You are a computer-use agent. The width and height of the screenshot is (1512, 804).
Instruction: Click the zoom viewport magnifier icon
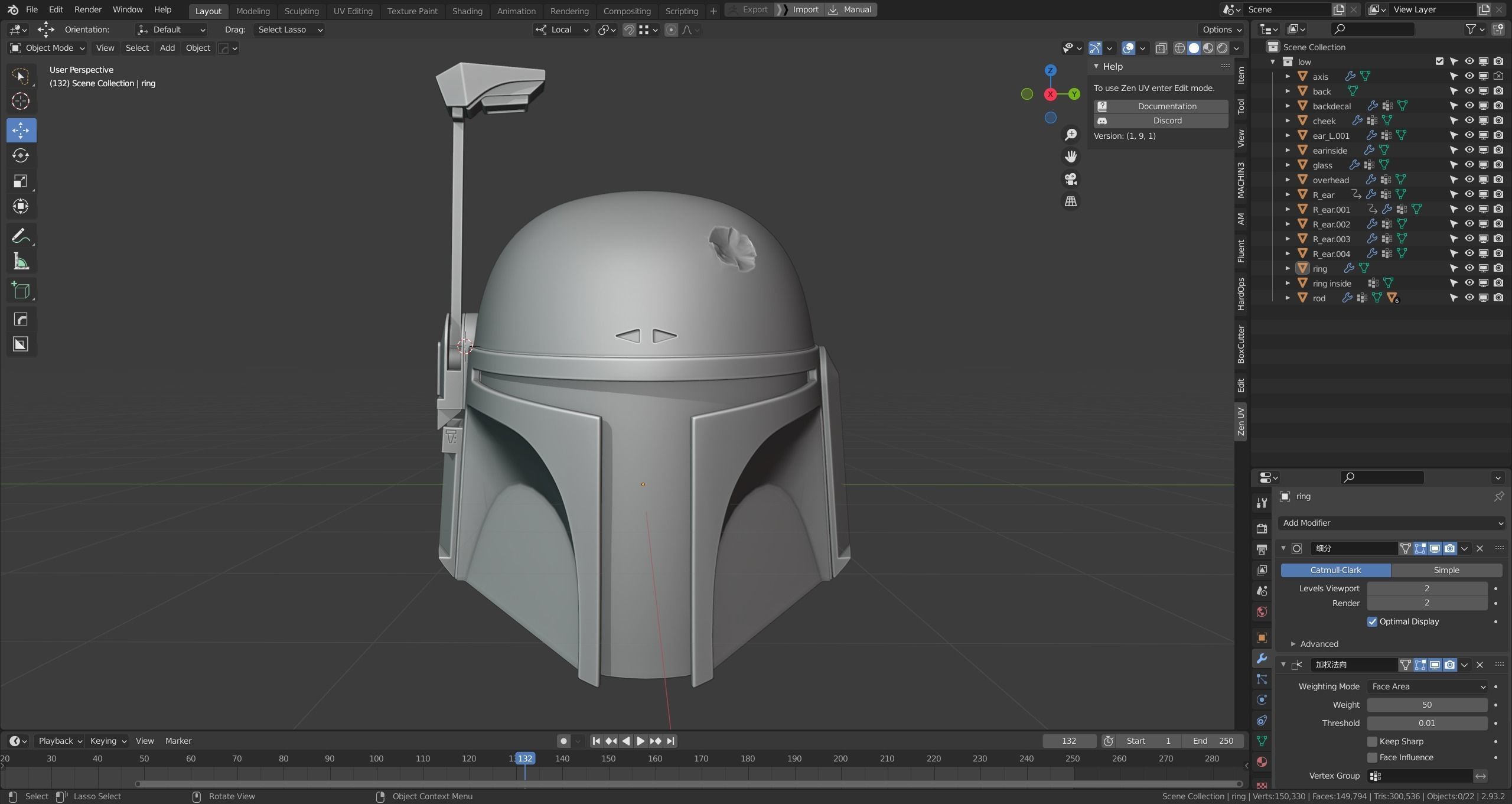(1070, 135)
